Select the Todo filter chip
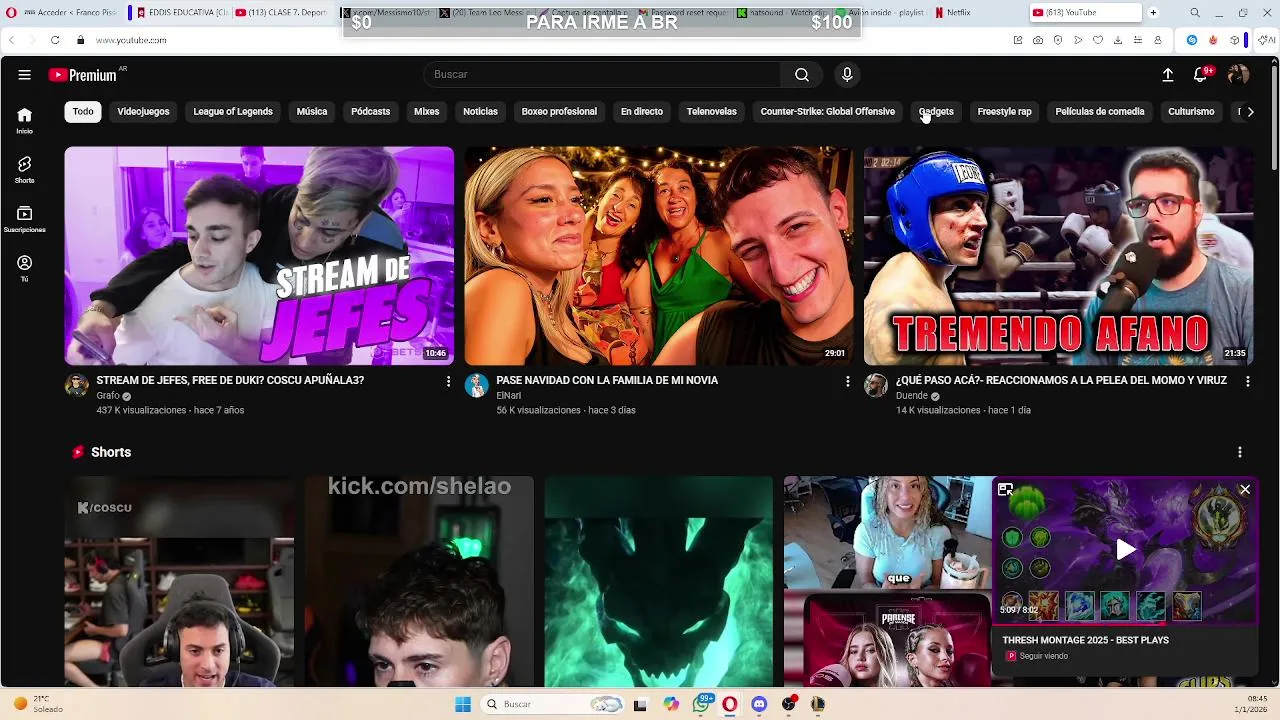Viewport: 1280px width, 720px height. click(x=83, y=112)
